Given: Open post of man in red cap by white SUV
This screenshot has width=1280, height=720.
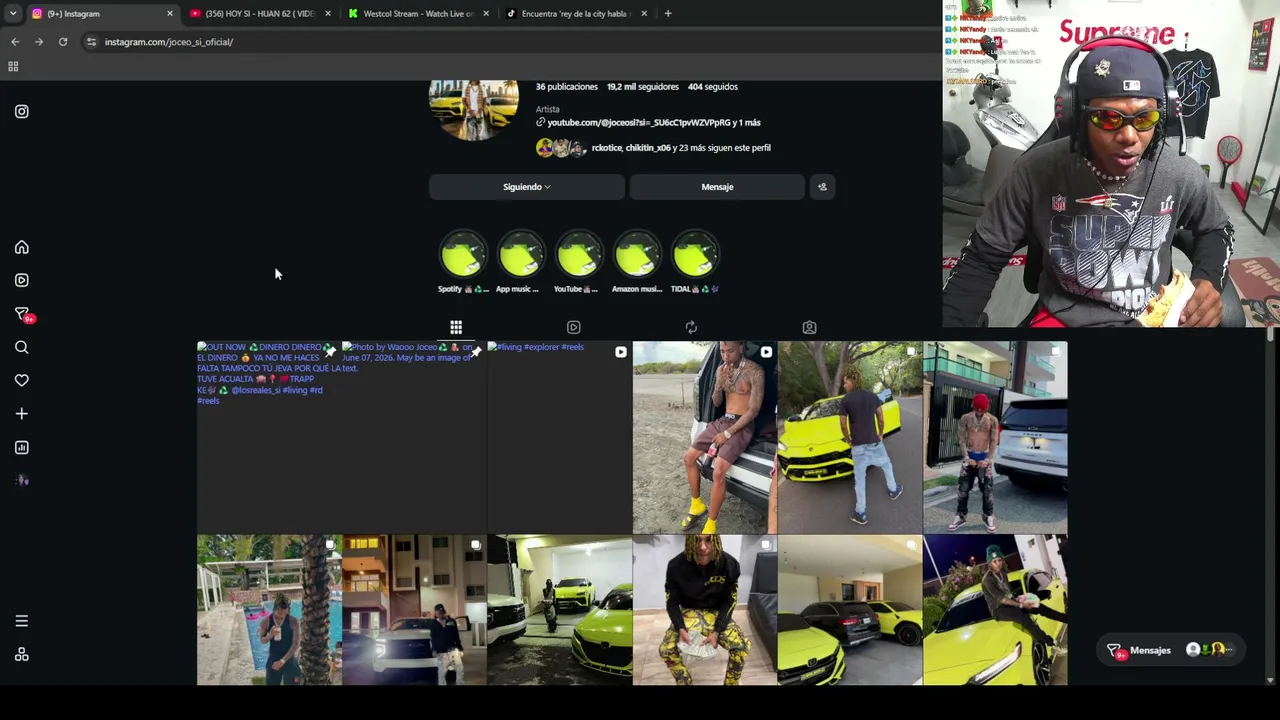Looking at the screenshot, I should click(x=995, y=437).
